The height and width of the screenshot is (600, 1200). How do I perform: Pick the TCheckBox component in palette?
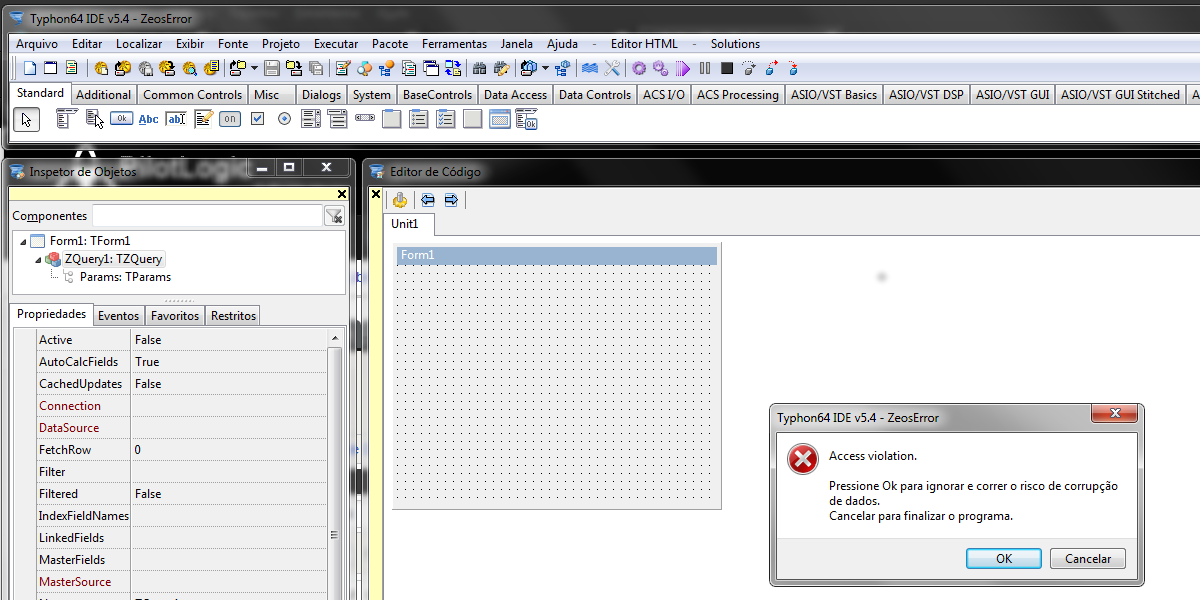[257, 119]
